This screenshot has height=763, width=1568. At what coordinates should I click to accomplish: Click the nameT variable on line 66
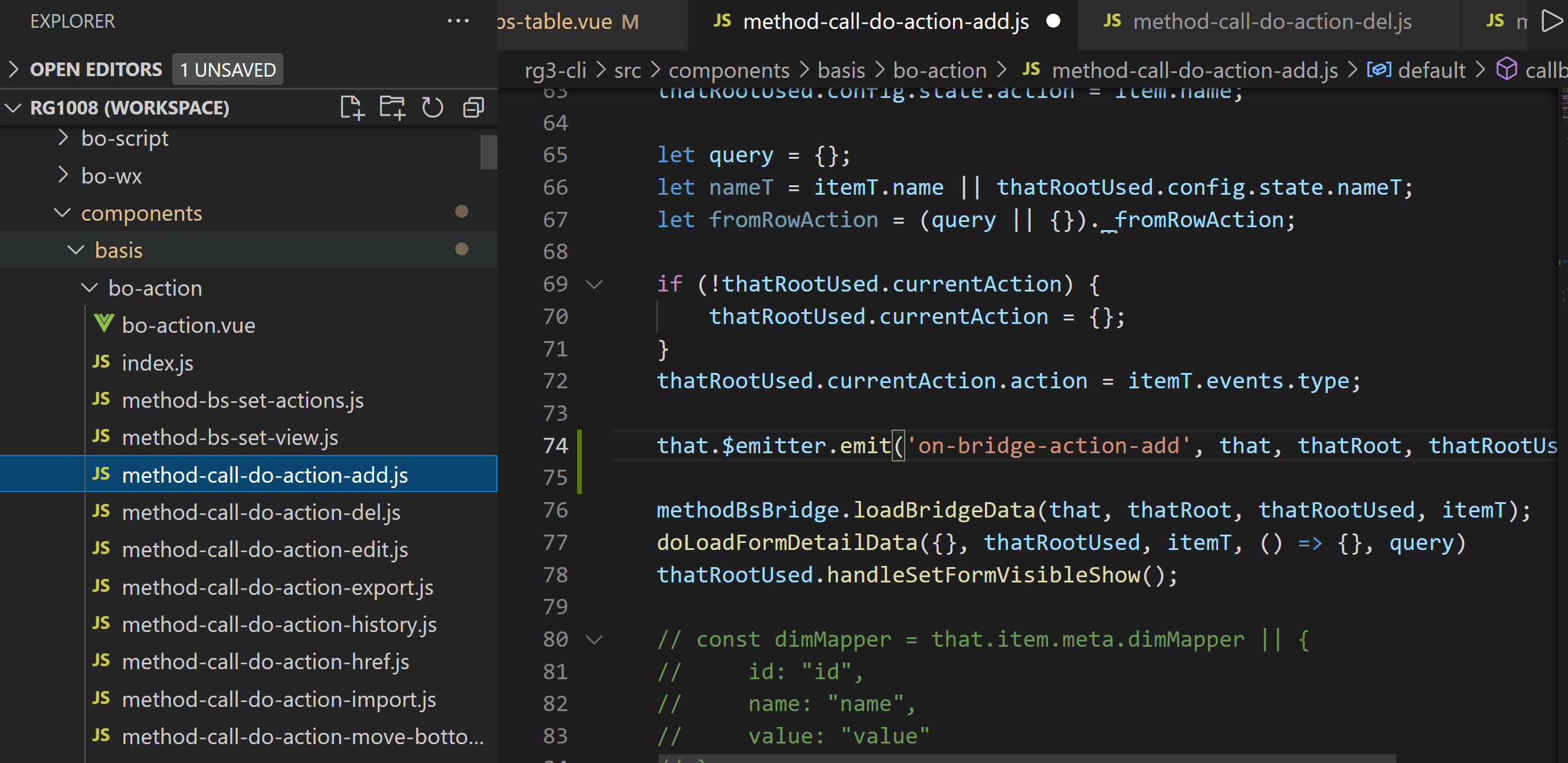[741, 188]
